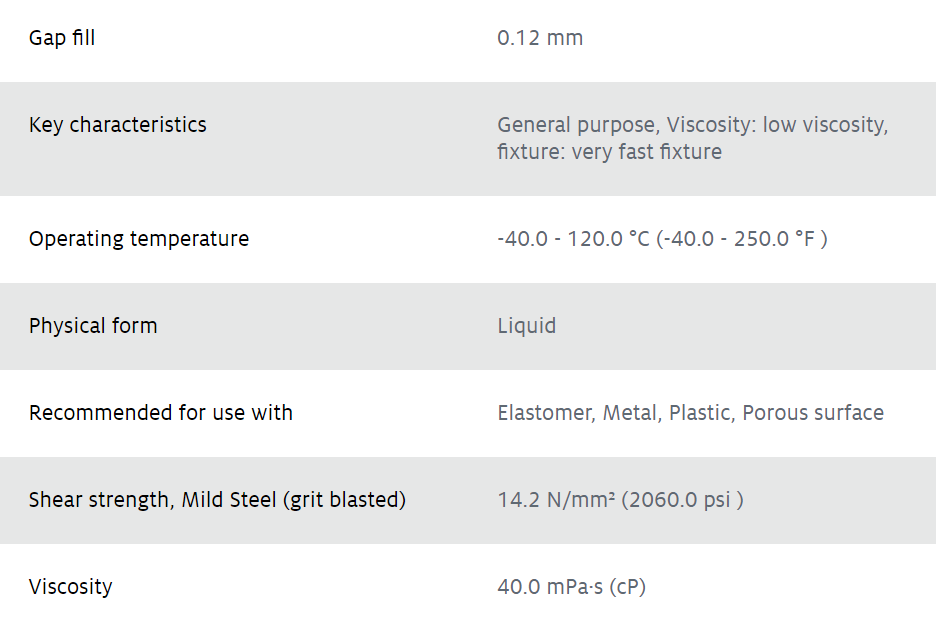Screen dimensions: 942x630
Task: Click the very fast fixture text line
Action: point(609,151)
